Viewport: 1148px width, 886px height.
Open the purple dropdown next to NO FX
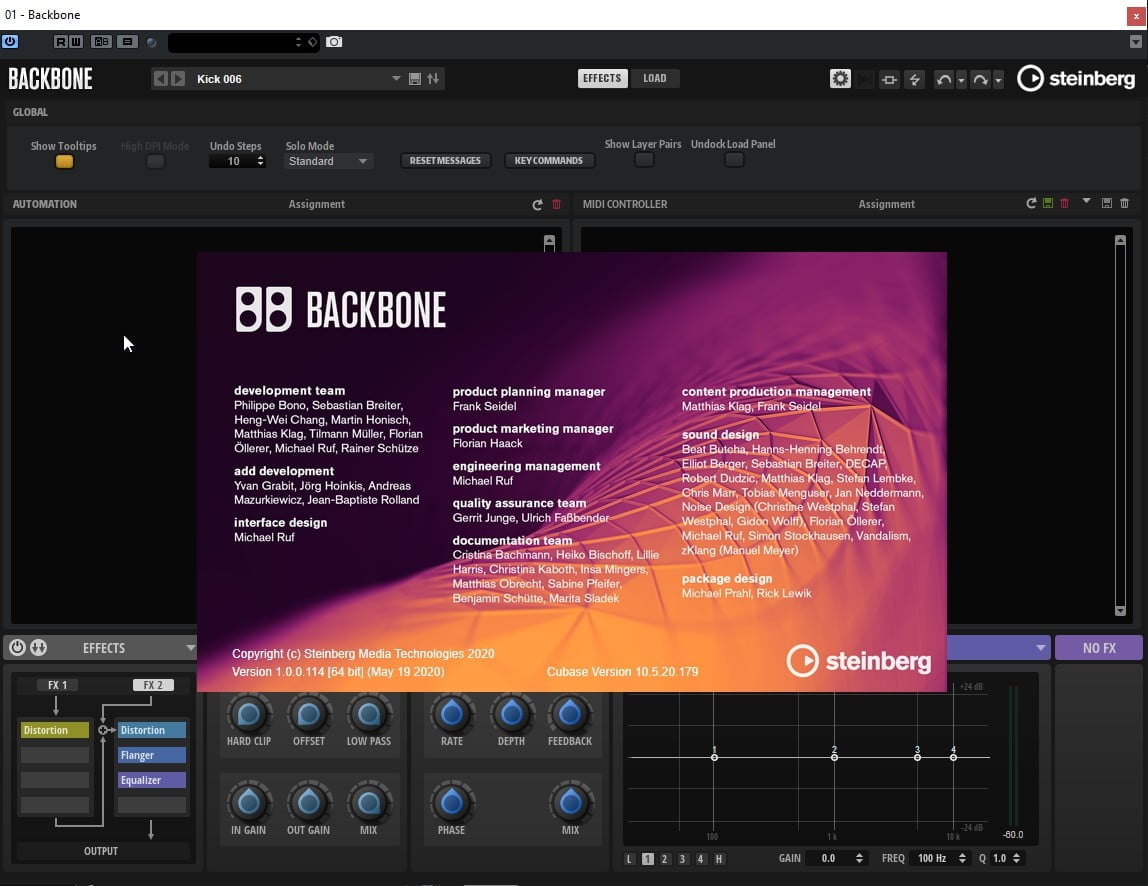click(x=1040, y=647)
